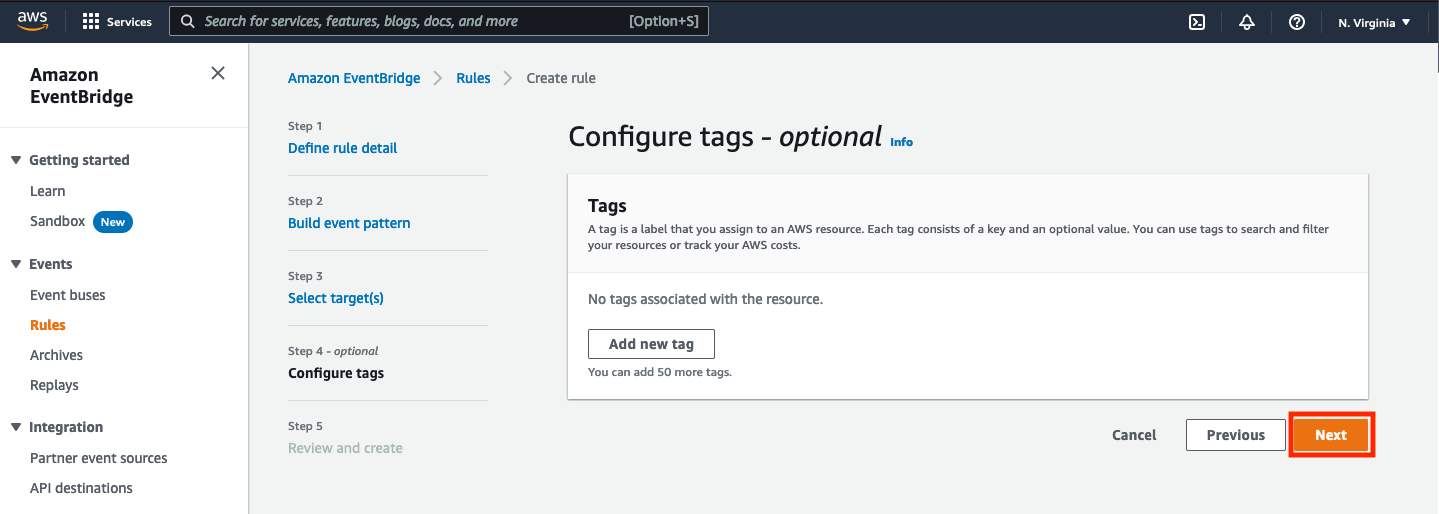Focus the services search field
This screenshot has height=514, width=1439.
point(439,21)
